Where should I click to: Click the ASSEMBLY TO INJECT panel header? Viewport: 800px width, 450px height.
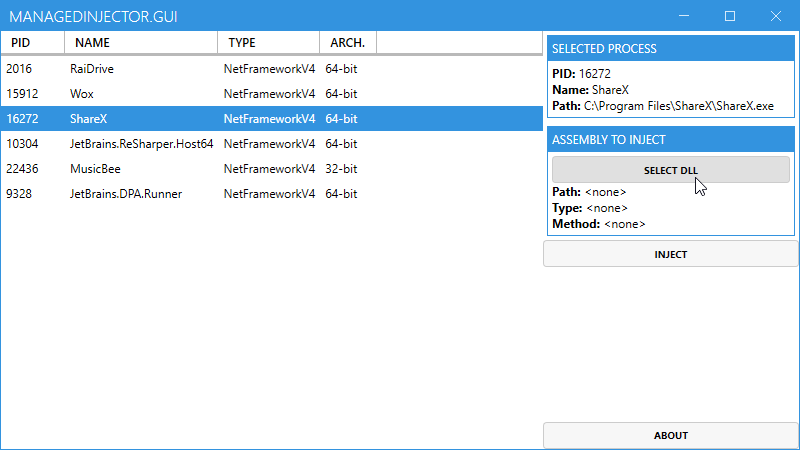click(670, 139)
